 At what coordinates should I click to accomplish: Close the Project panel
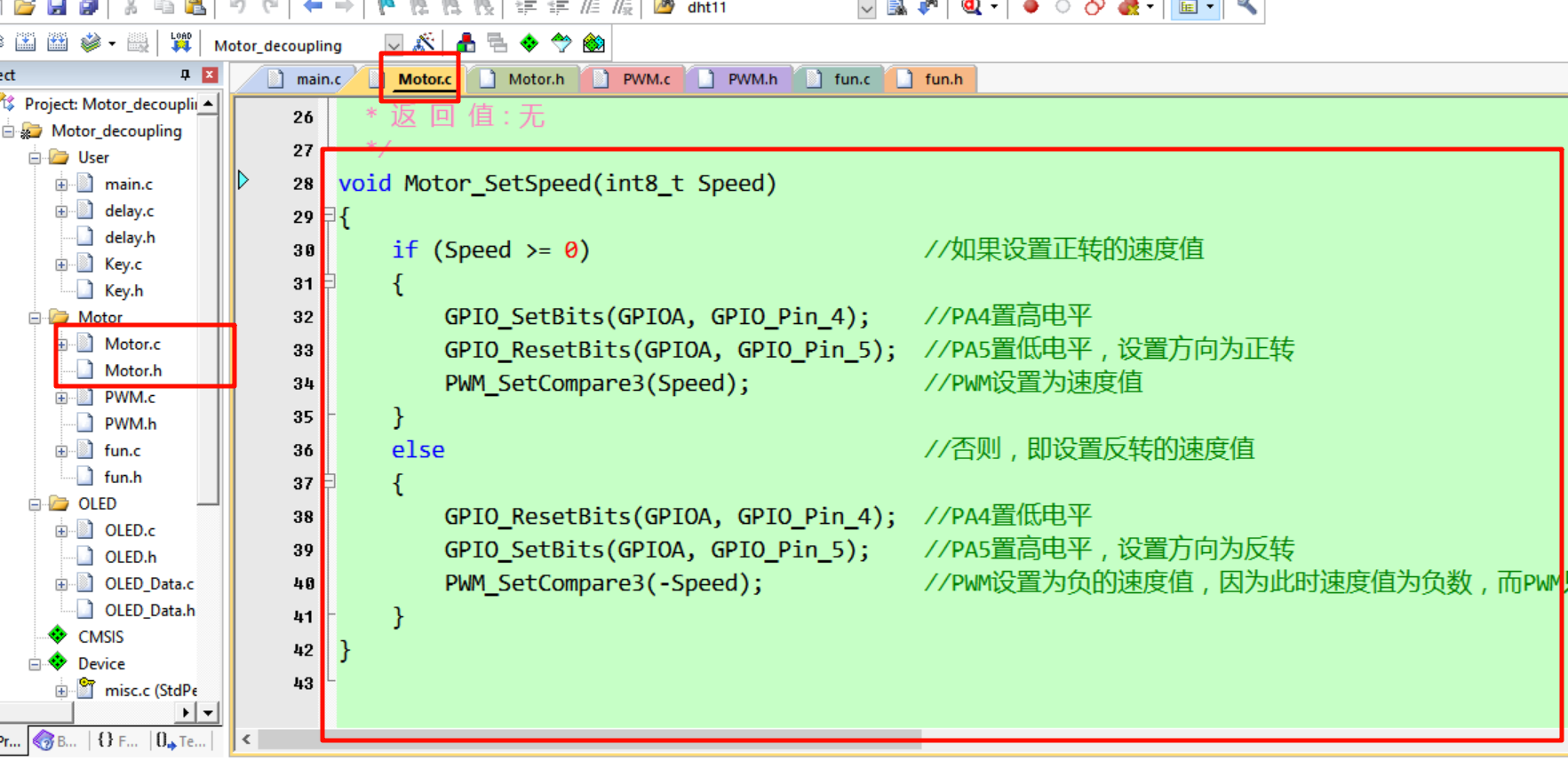(x=210, y=75)
